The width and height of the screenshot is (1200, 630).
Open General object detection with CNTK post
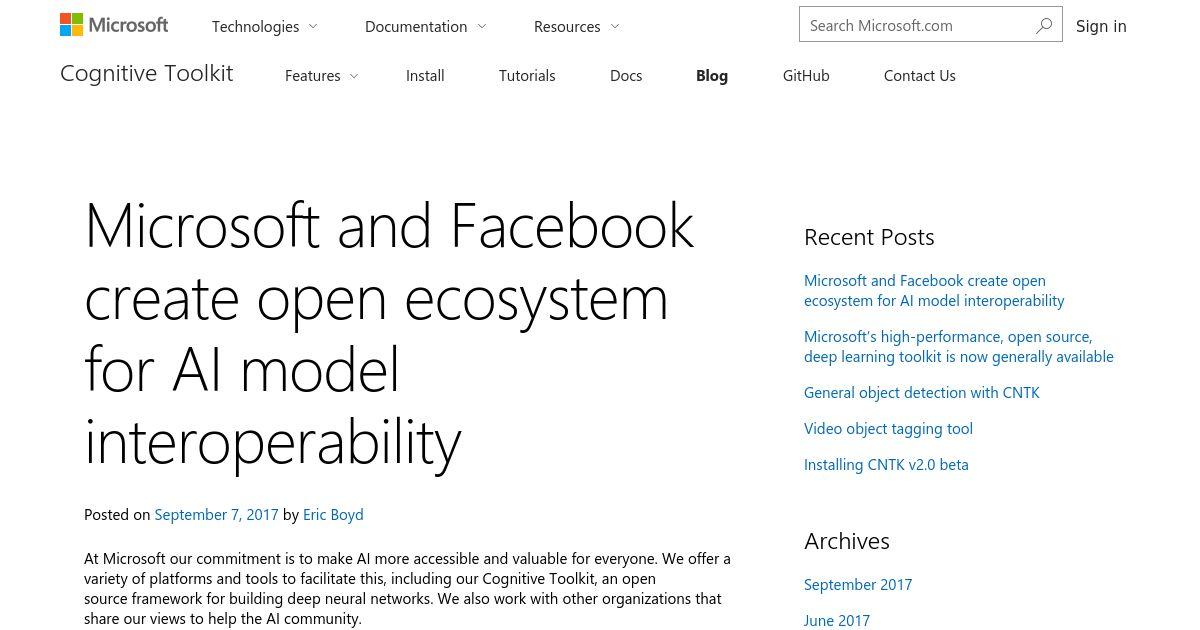pyautogui.click(x=922, y=392)
